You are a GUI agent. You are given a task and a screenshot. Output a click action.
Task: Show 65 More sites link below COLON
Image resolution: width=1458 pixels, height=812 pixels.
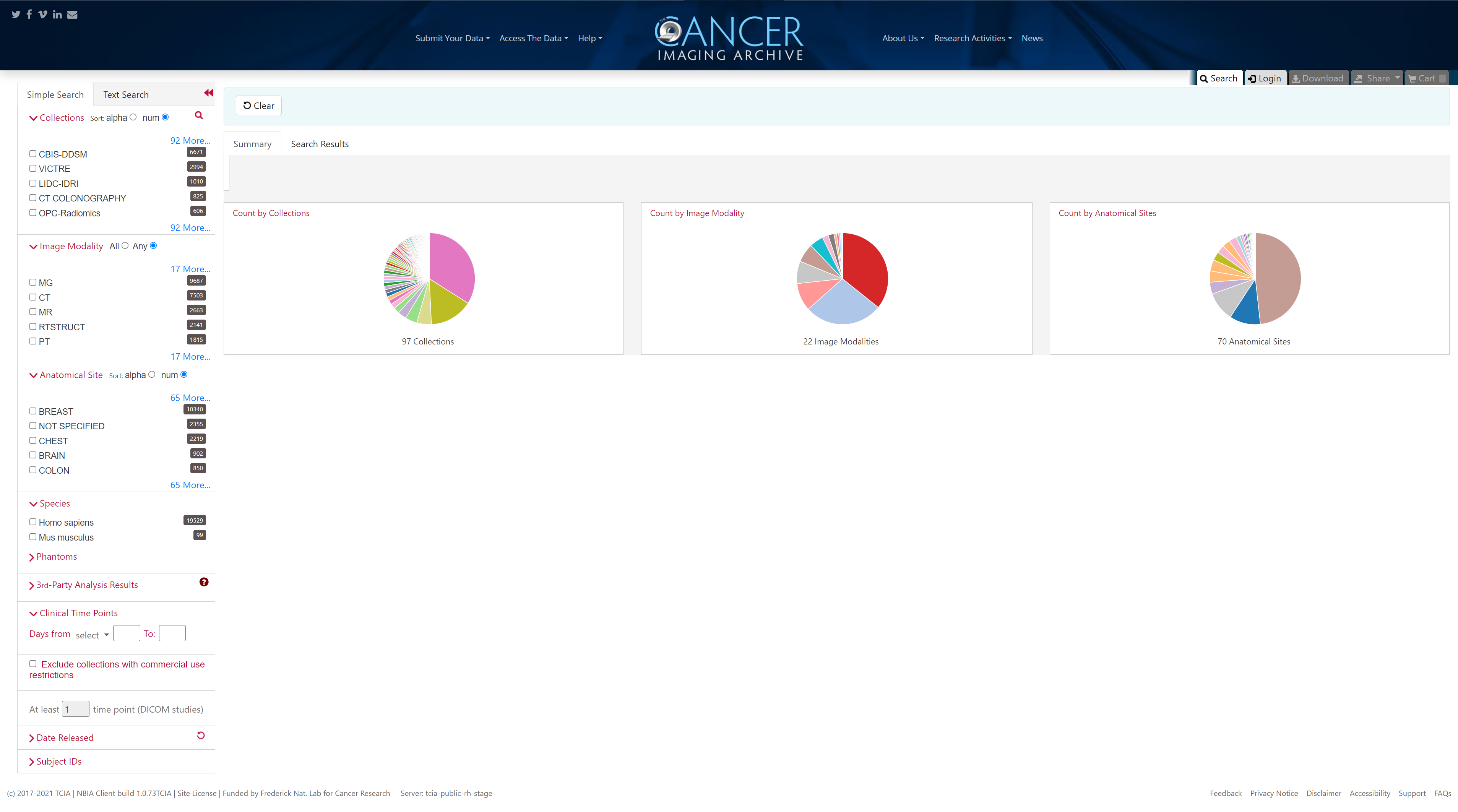pyautogui.click(x=190, y=485)
